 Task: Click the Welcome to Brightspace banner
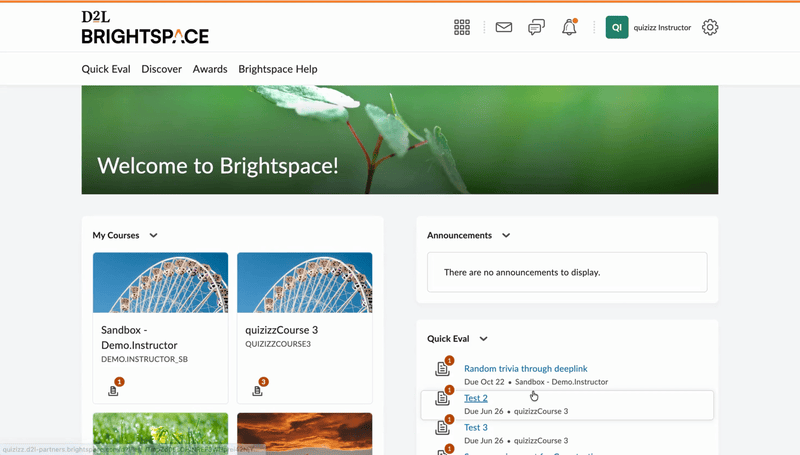[399, 140]
